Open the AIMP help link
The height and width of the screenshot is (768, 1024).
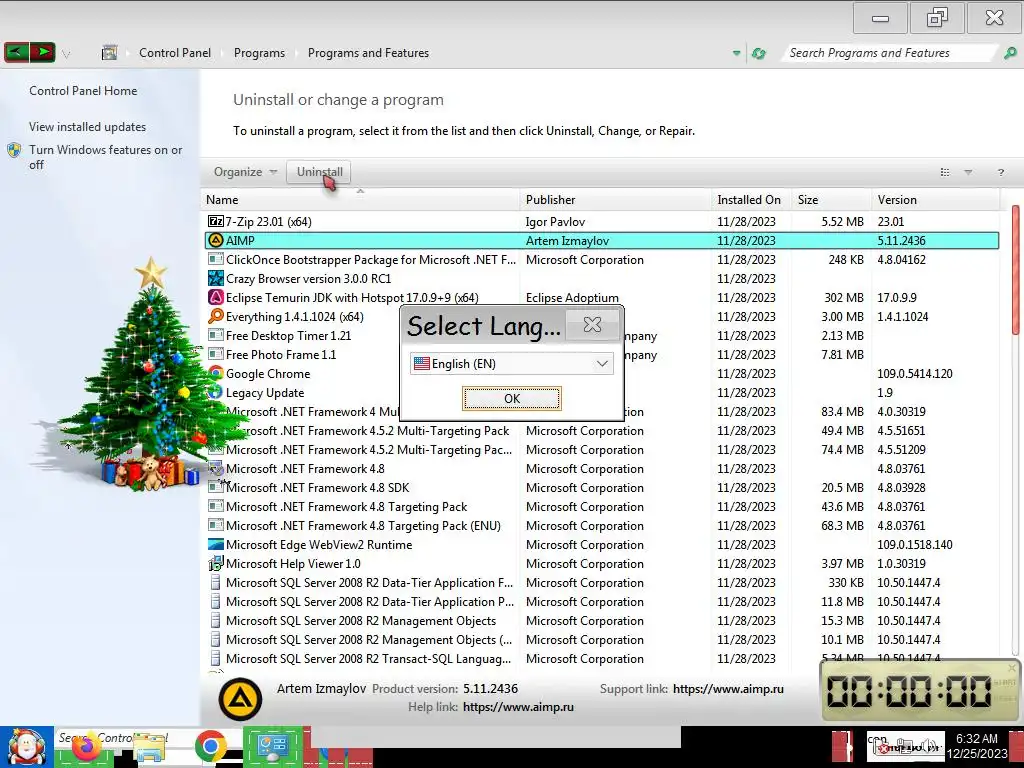click(519, 707)
